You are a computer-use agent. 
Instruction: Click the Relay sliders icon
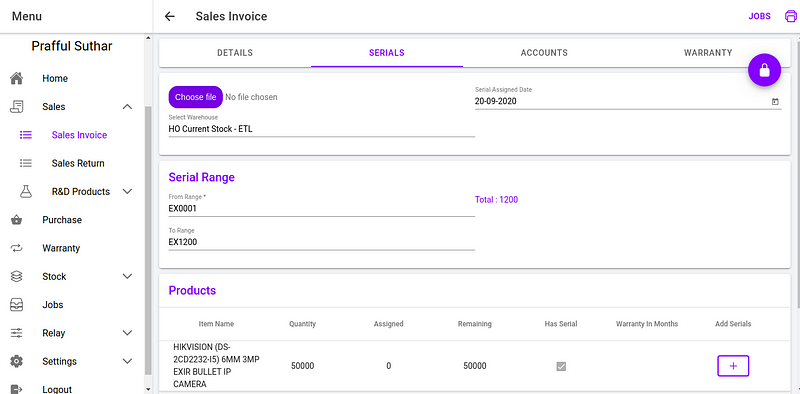coord(17,333)
